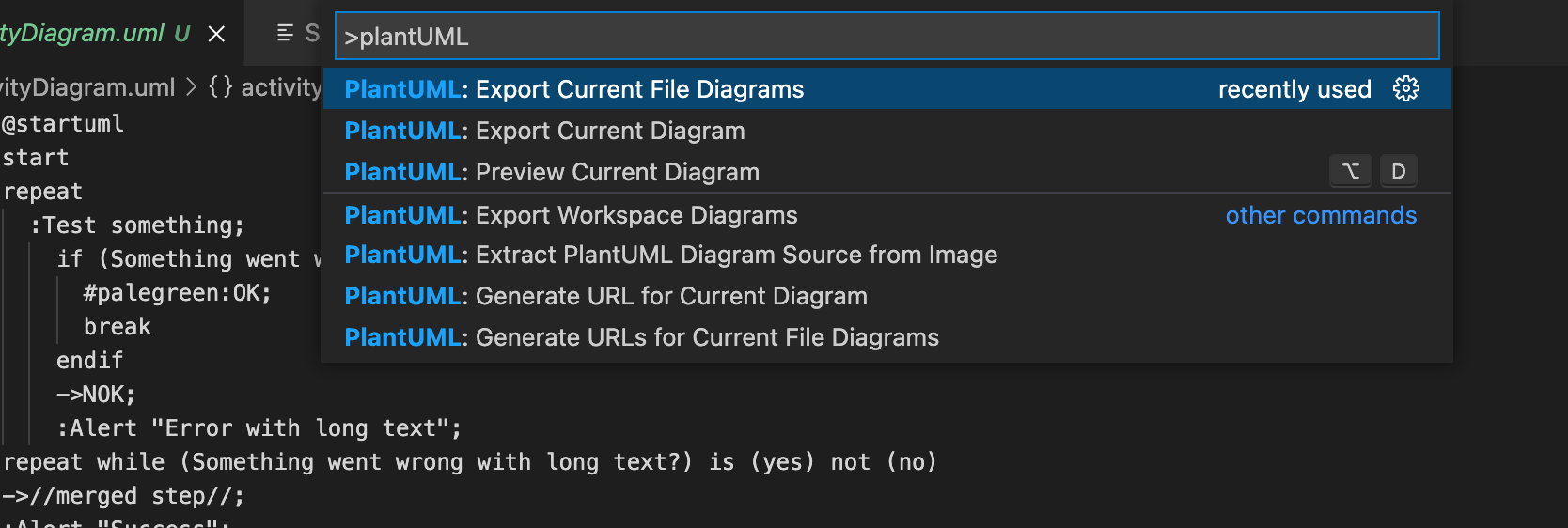The image size is (1568, 528).
Task: Focus the command palette search input
Action: 884,37
